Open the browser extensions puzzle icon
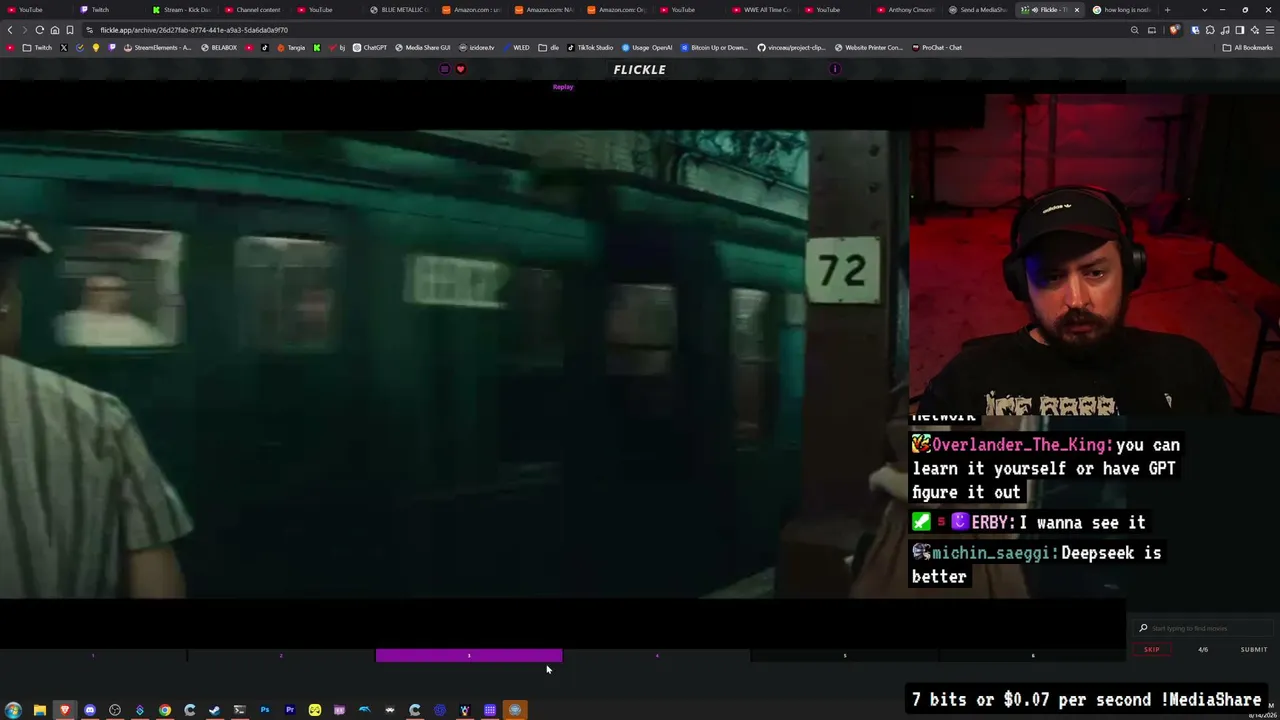 coord(1210,30)
